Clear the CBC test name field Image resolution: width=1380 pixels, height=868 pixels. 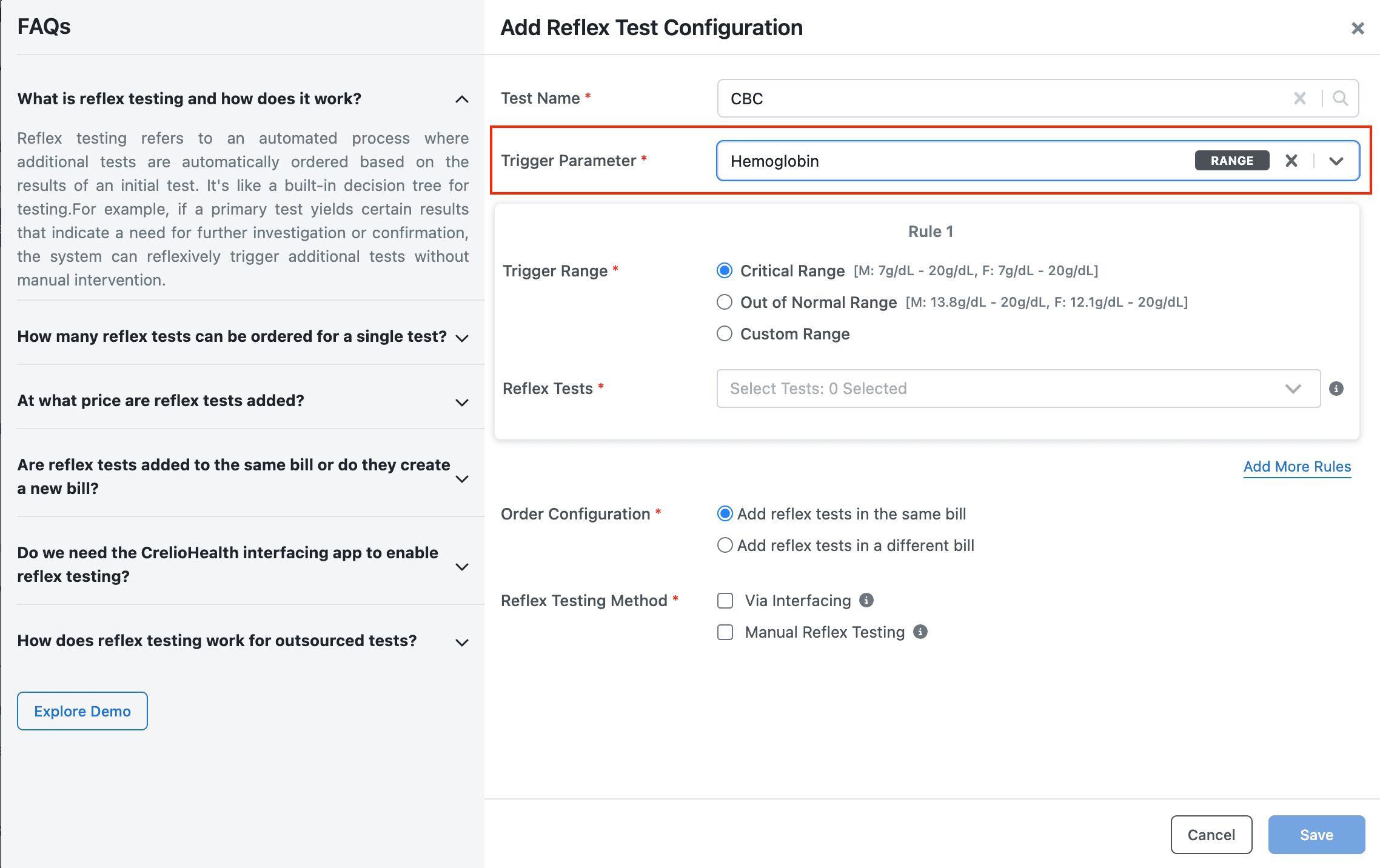point(1299,98)
